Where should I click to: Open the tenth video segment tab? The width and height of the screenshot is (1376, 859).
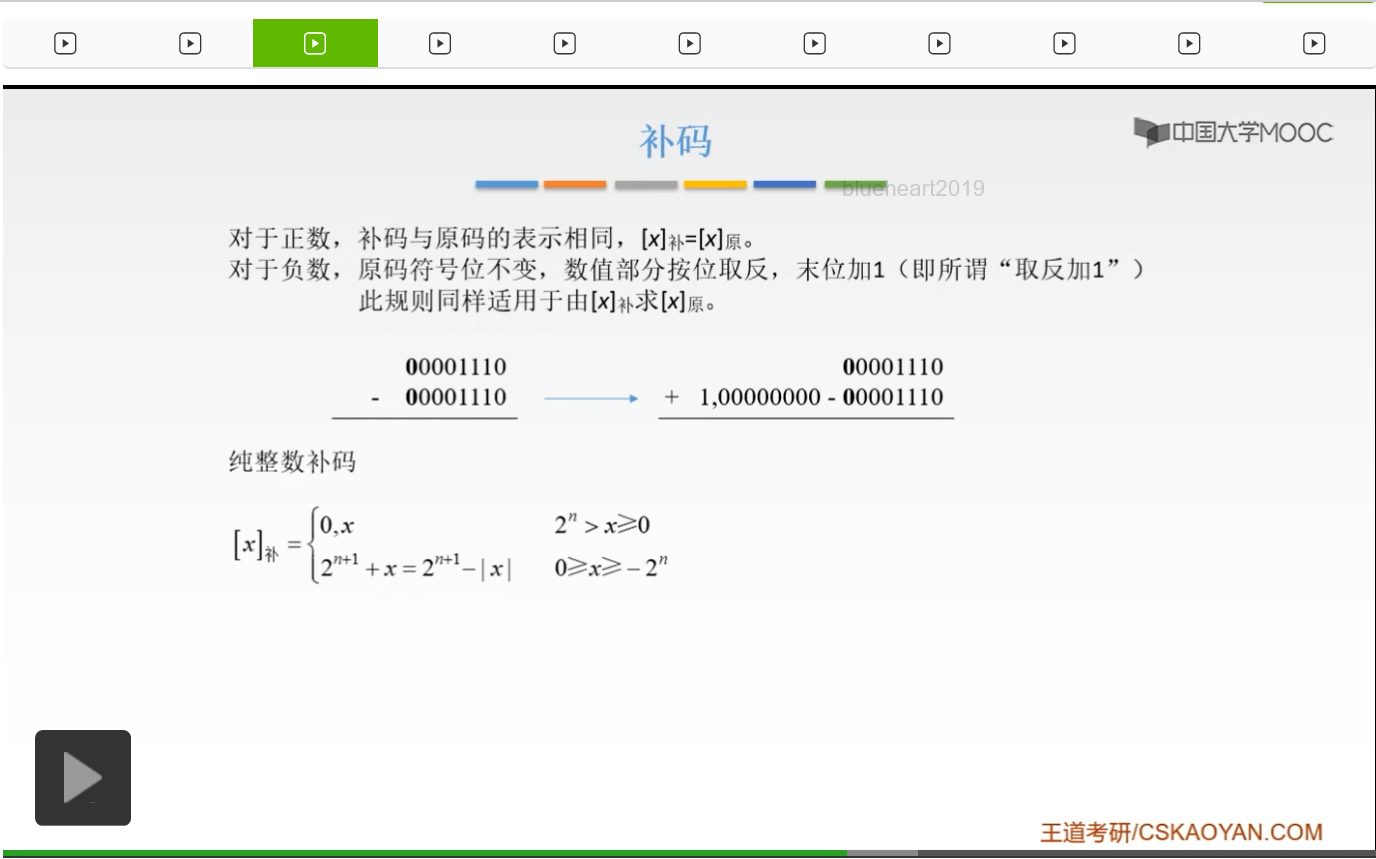1190,44
